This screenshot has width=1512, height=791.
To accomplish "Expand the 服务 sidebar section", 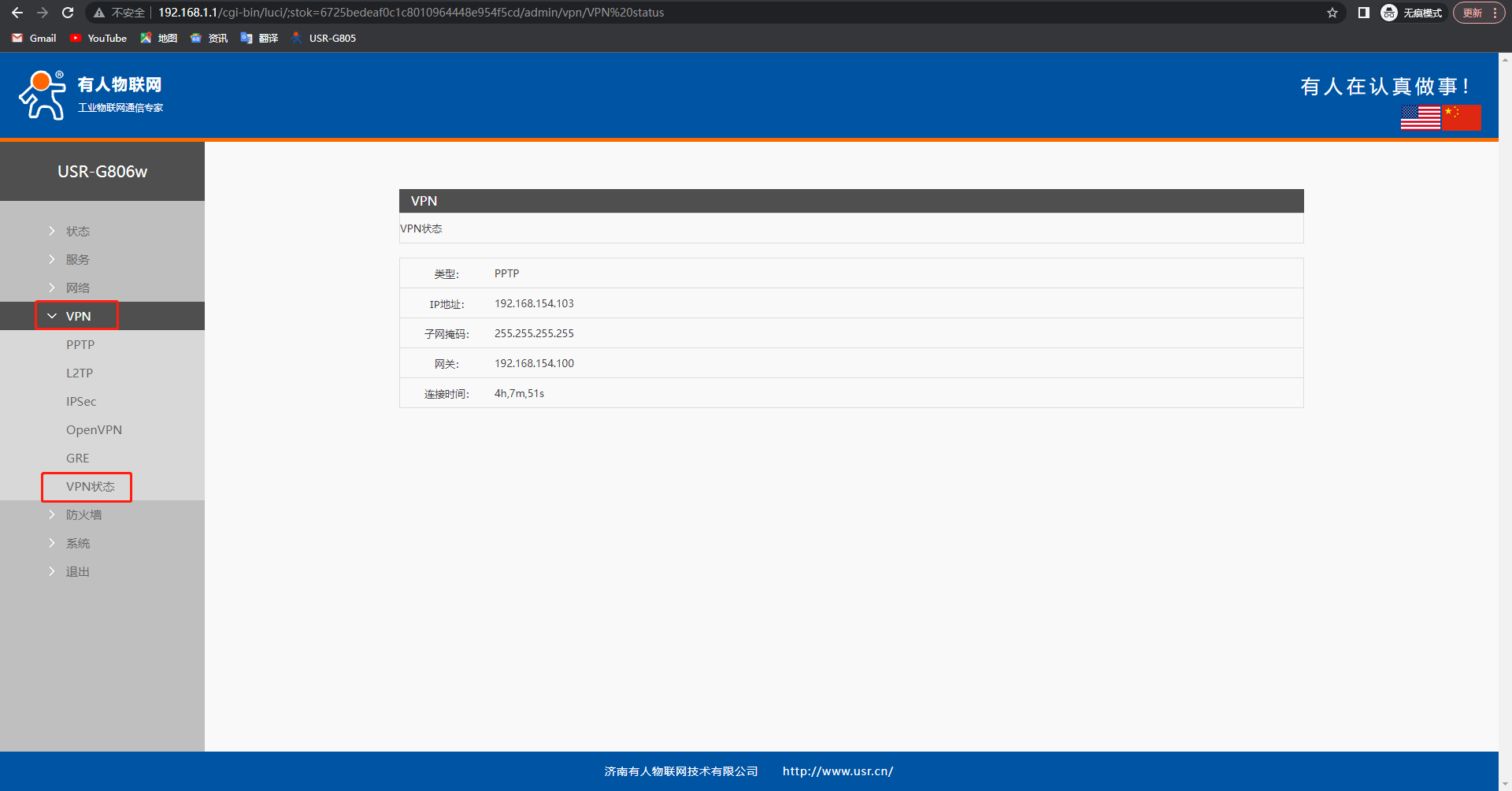I will (x=77, y=259).
